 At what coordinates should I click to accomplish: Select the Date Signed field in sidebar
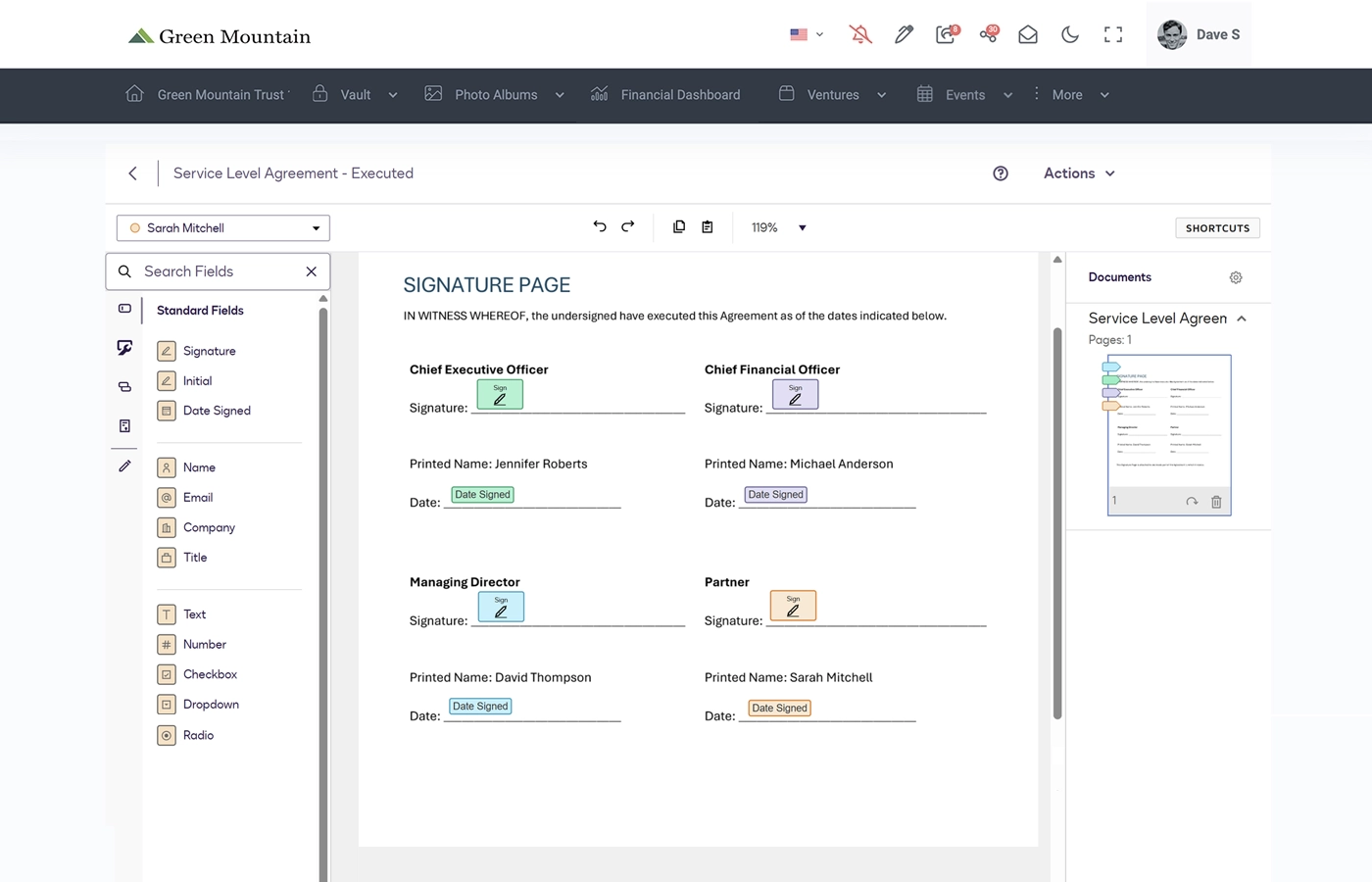click(204, 411)
